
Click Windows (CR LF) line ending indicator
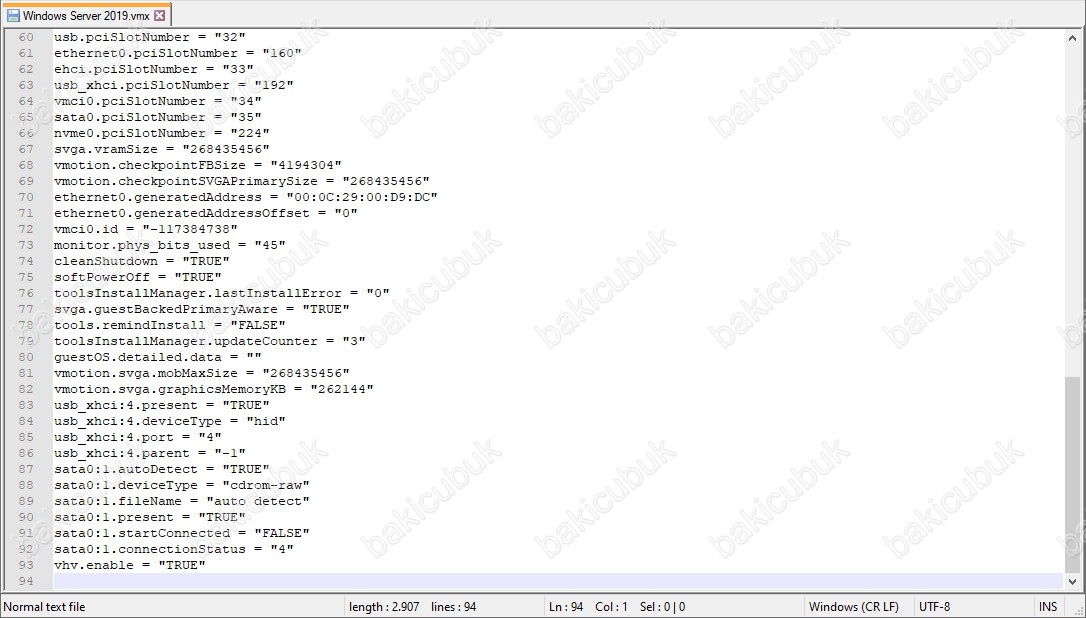(x=854, y=607)
